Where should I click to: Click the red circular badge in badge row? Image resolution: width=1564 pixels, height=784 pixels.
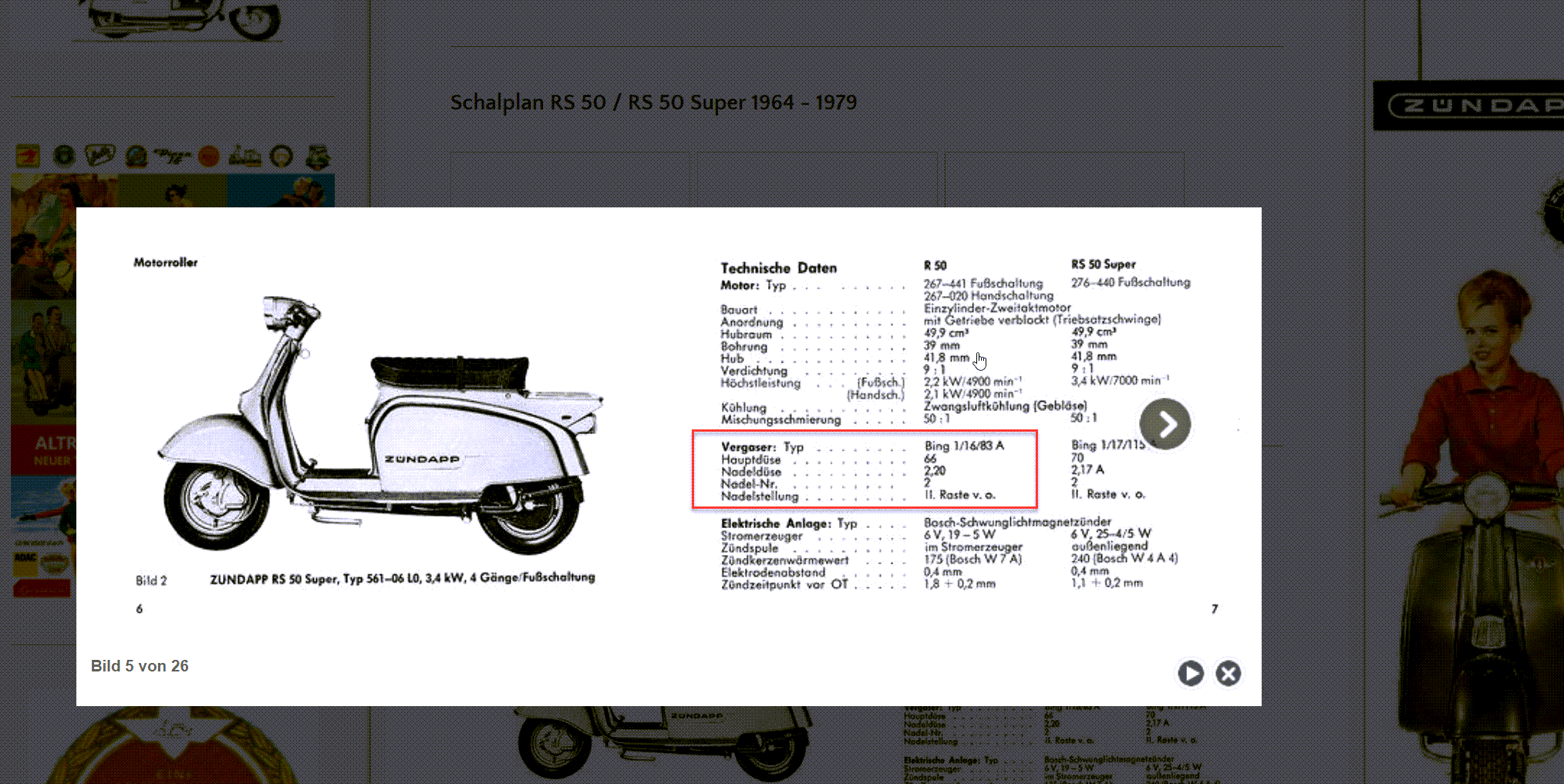pos(208,156)
